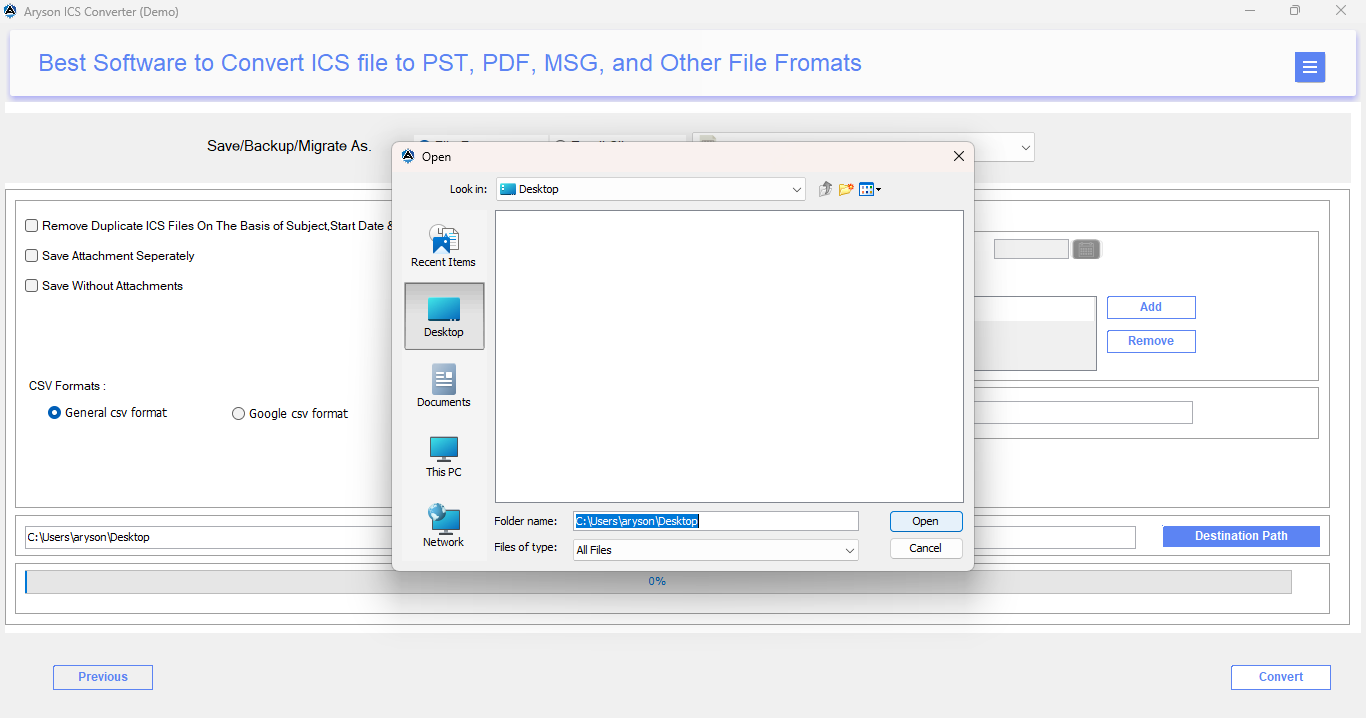Select Desktop in the dialog sidebar
Viewport: 1366px width, 718px height.
click(x=444, y=316)
